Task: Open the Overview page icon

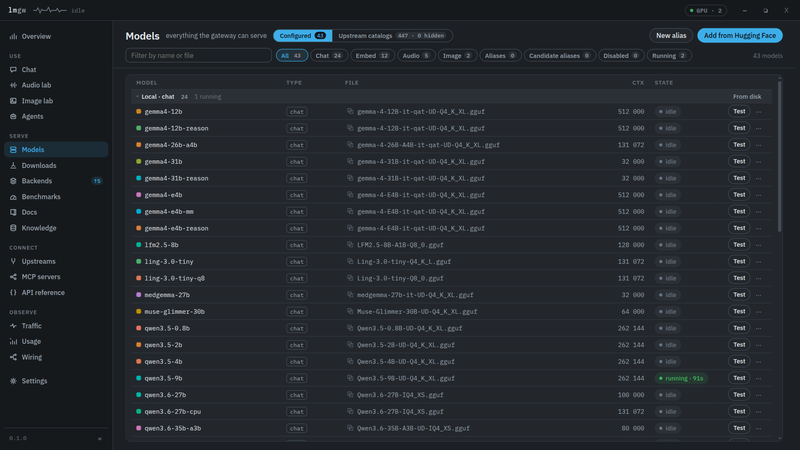Action: (13, 36)
